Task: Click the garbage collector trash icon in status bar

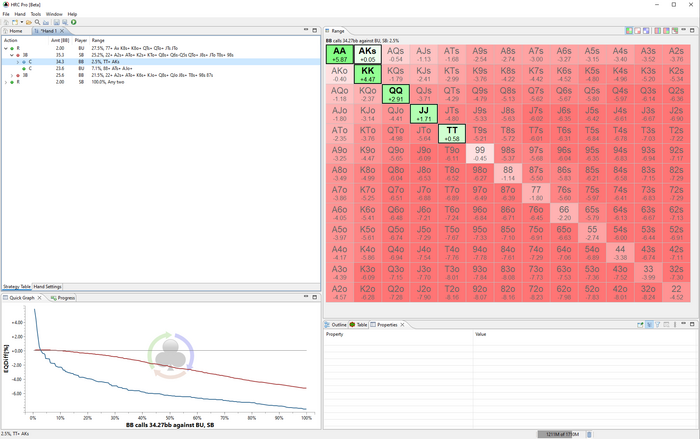Action: (x=589, y=434)
